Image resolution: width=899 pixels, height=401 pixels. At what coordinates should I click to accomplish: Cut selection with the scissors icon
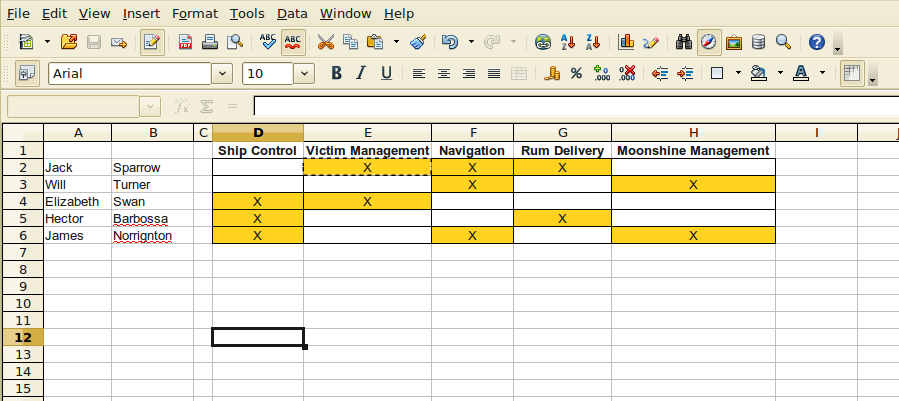pos(325,42)
